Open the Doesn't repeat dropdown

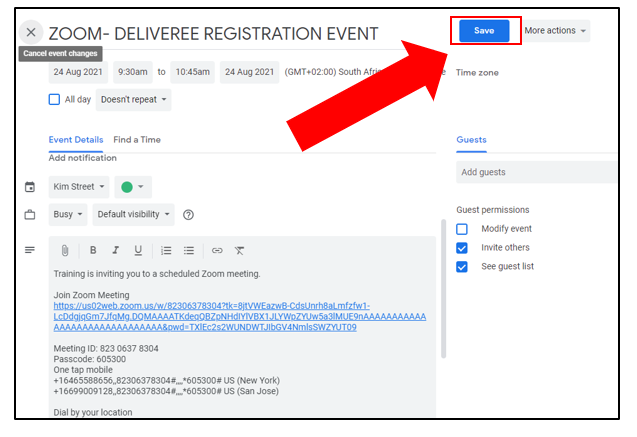point(134,100)
